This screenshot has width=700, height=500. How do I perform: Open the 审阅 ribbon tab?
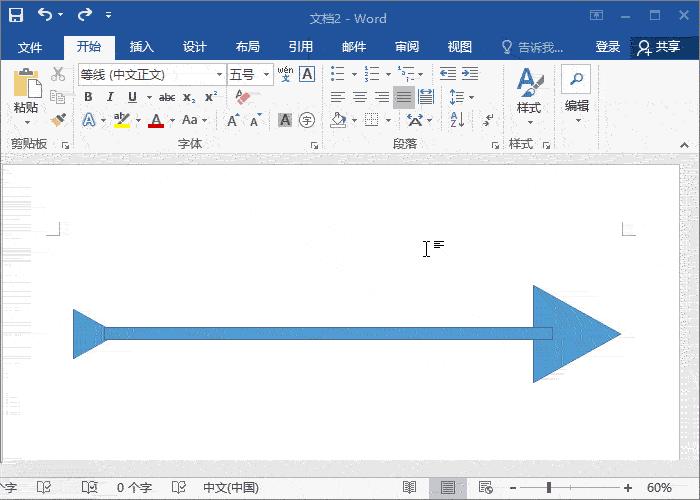407,46
